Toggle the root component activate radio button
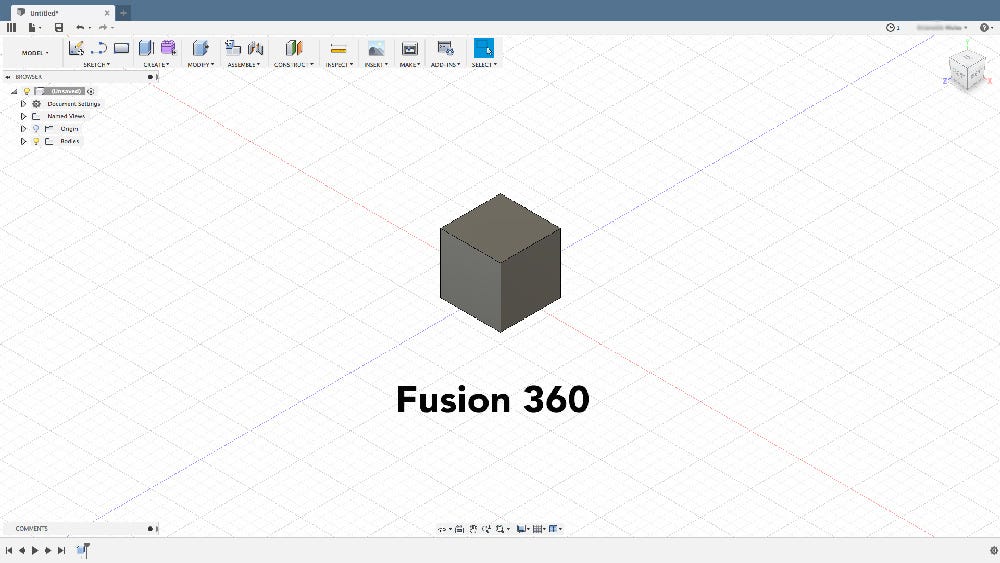 (x=91, y=91)
